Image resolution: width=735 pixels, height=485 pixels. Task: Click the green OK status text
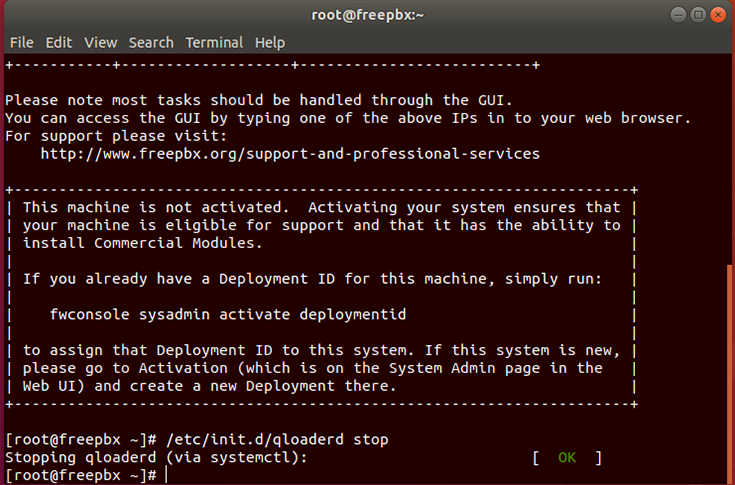[567, 458]
